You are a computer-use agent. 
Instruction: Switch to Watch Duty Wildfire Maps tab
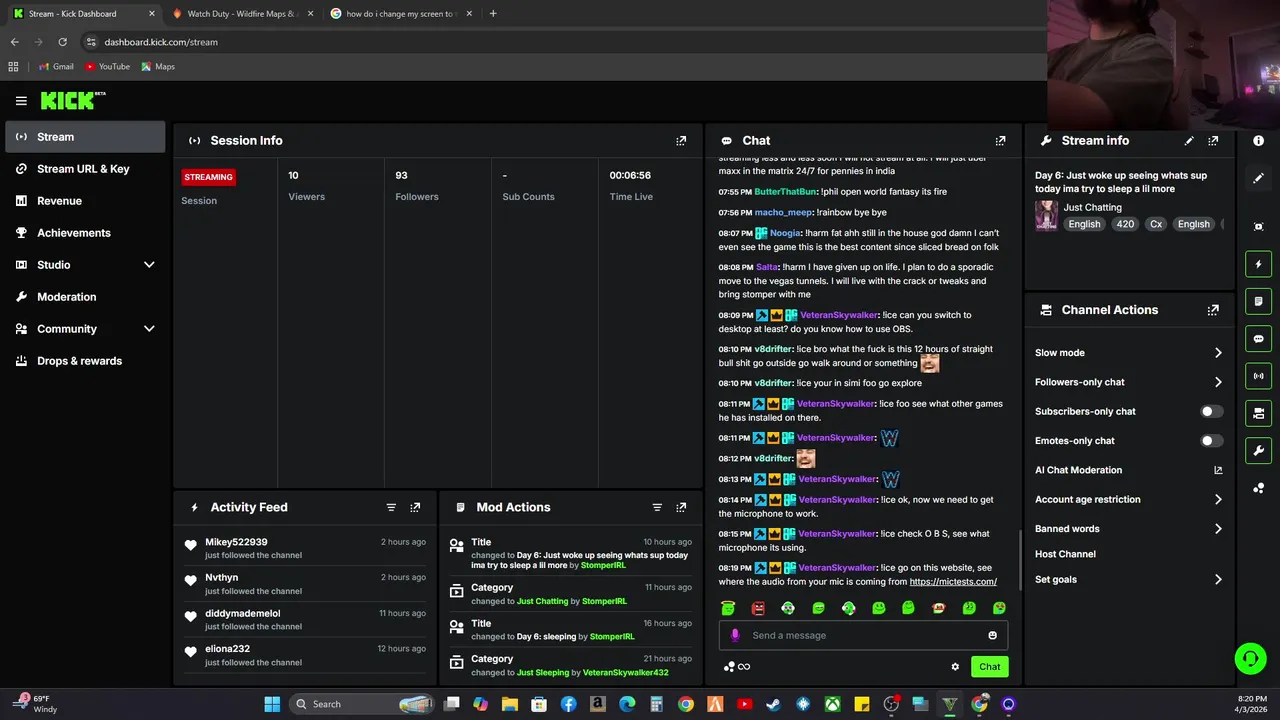coord(240,14)
